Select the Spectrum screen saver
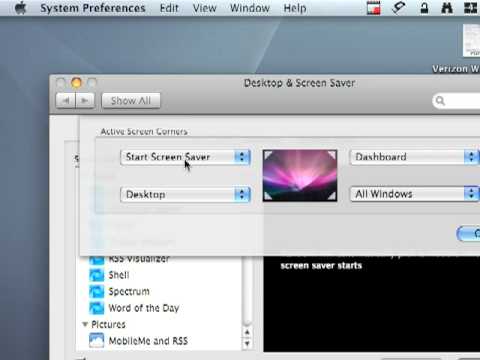This screenshot has height=360, width=480. point(129,292)
